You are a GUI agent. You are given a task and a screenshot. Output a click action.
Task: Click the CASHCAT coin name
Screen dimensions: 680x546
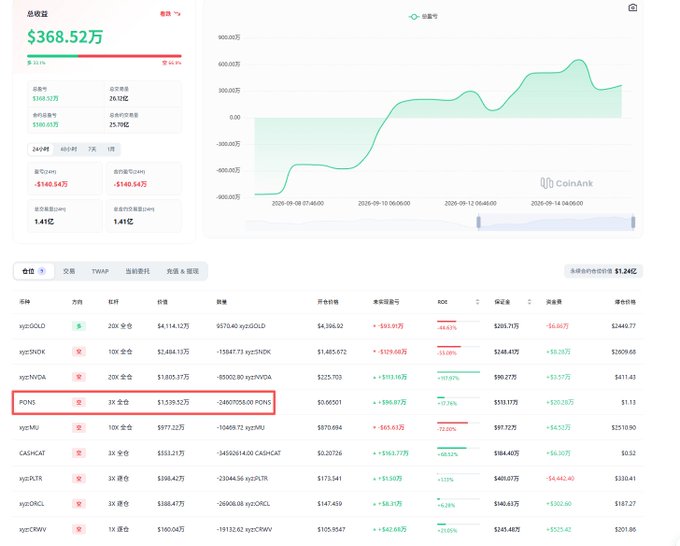[32, 453]
